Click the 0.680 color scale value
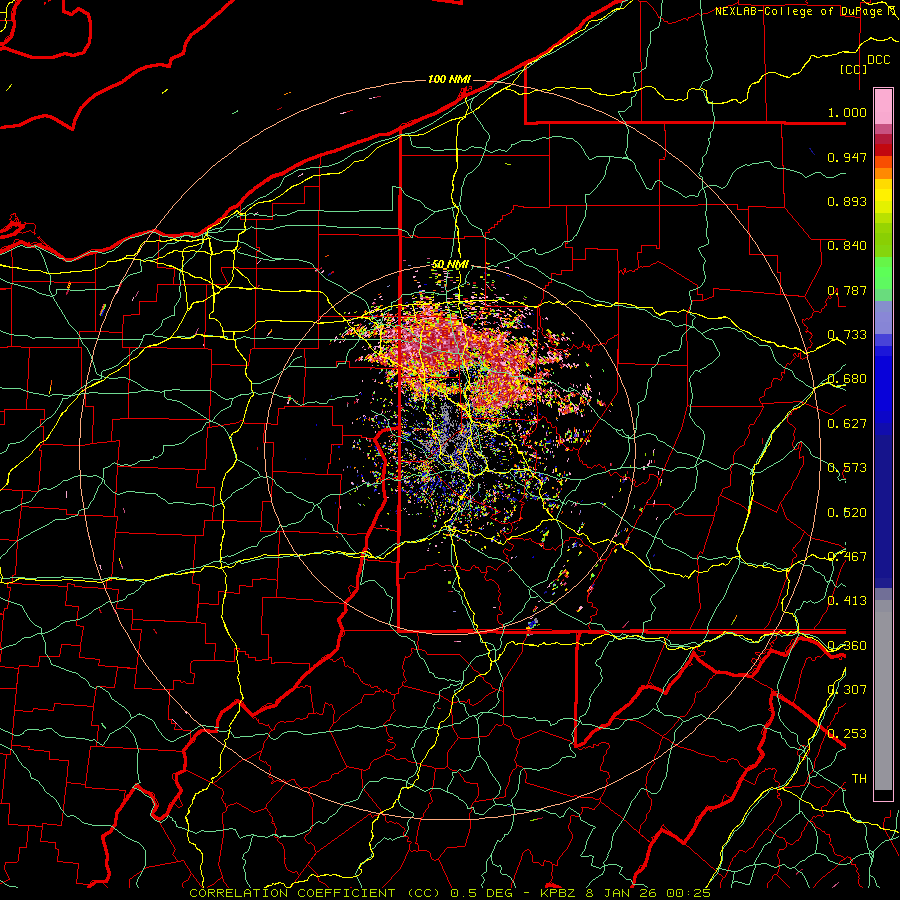Screen dimensions: 900x900 click(847, 379)
